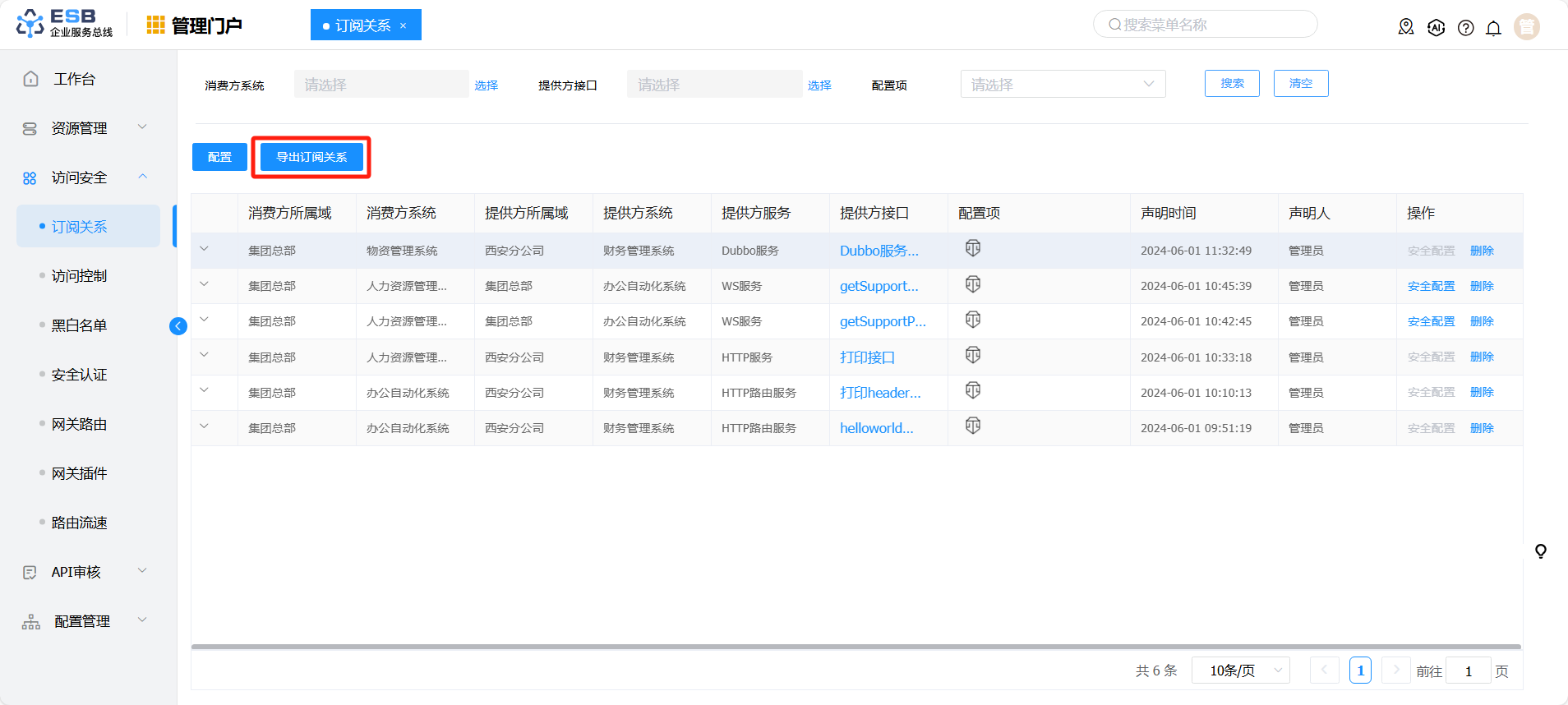Collapse the sidebar with the arrow toggle
This screenshot has height=705, width=1568.
click(178, 326)
